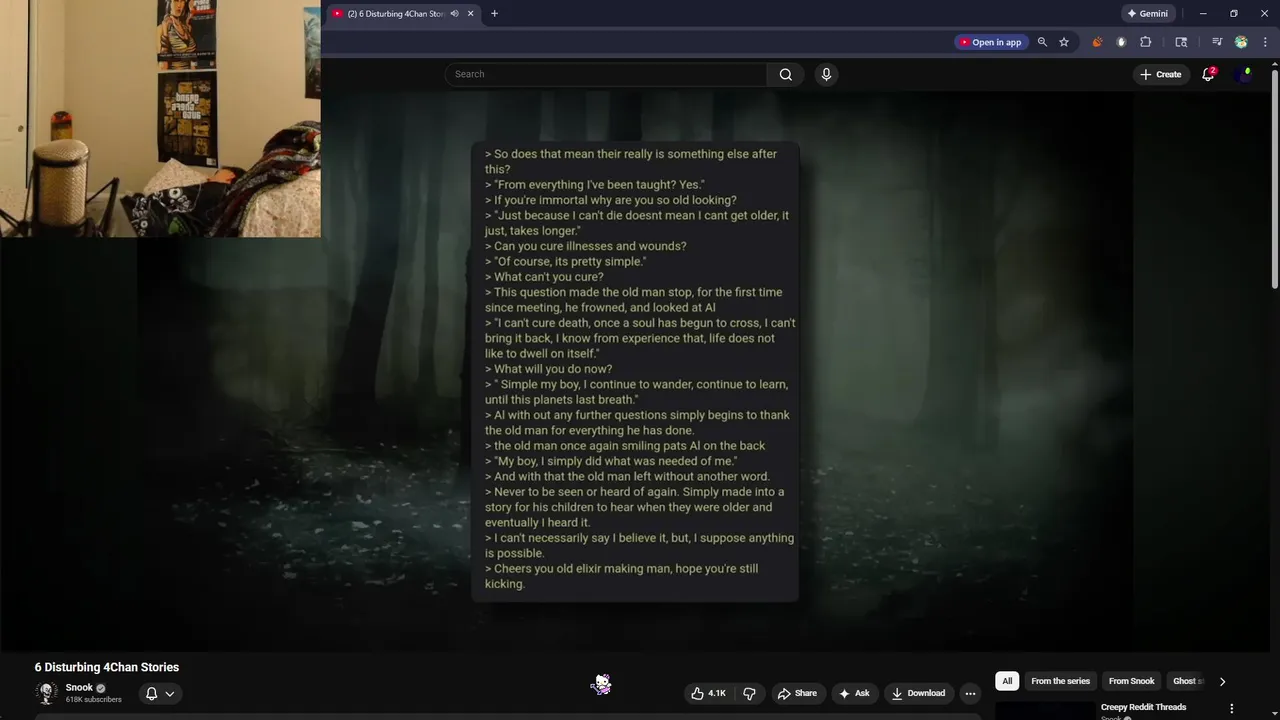Open subscription notification bell dropdown
The width and height of the screenshot is (1280, 720).
point(160,693)
